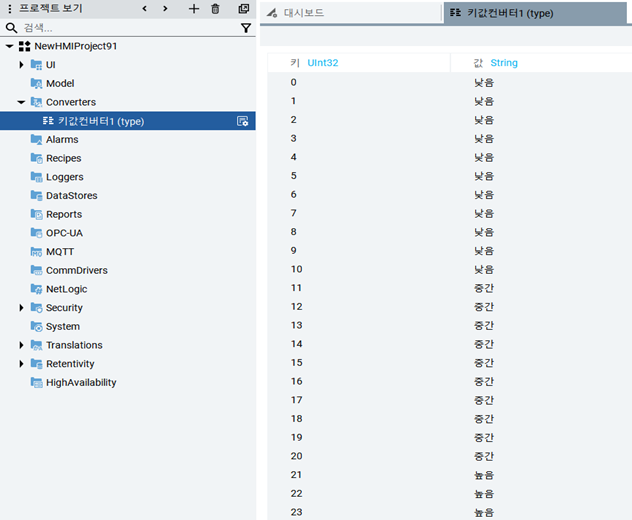Click the Alarms folder icon
This screenshot has height=520, width=632.
pos(36,139)
